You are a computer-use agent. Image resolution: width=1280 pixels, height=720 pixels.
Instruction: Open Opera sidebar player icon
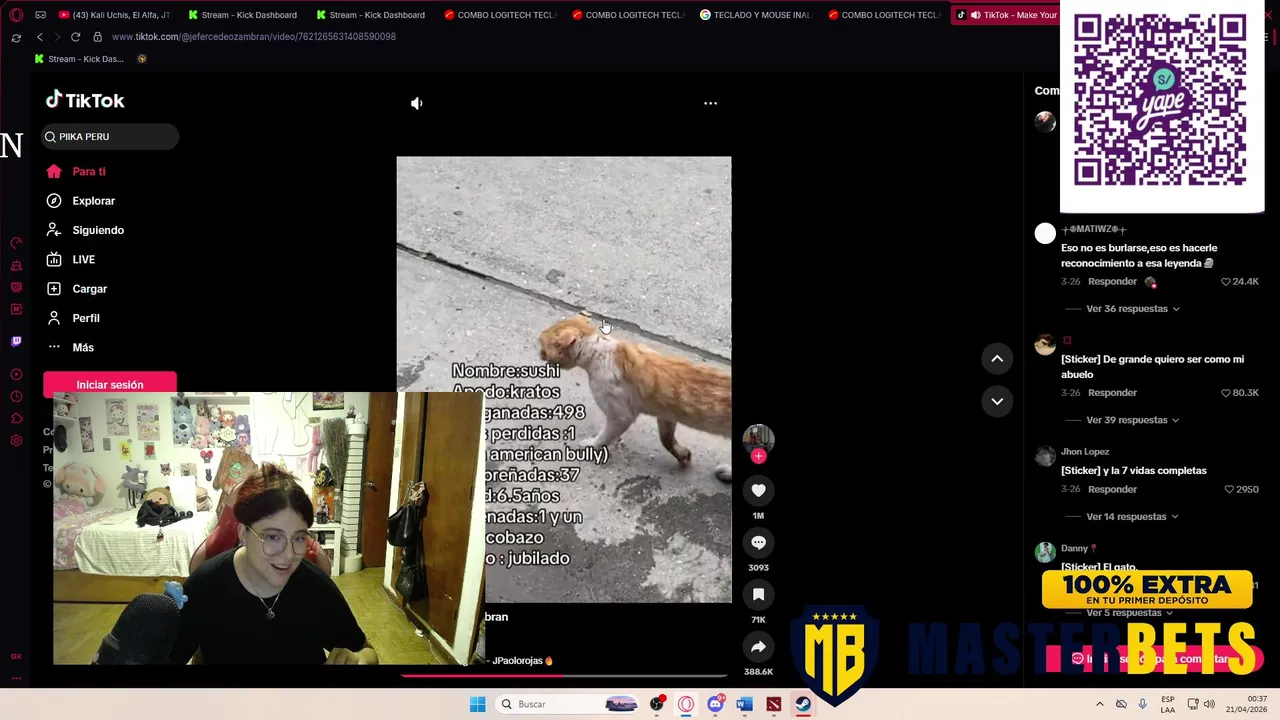[16, 375]
